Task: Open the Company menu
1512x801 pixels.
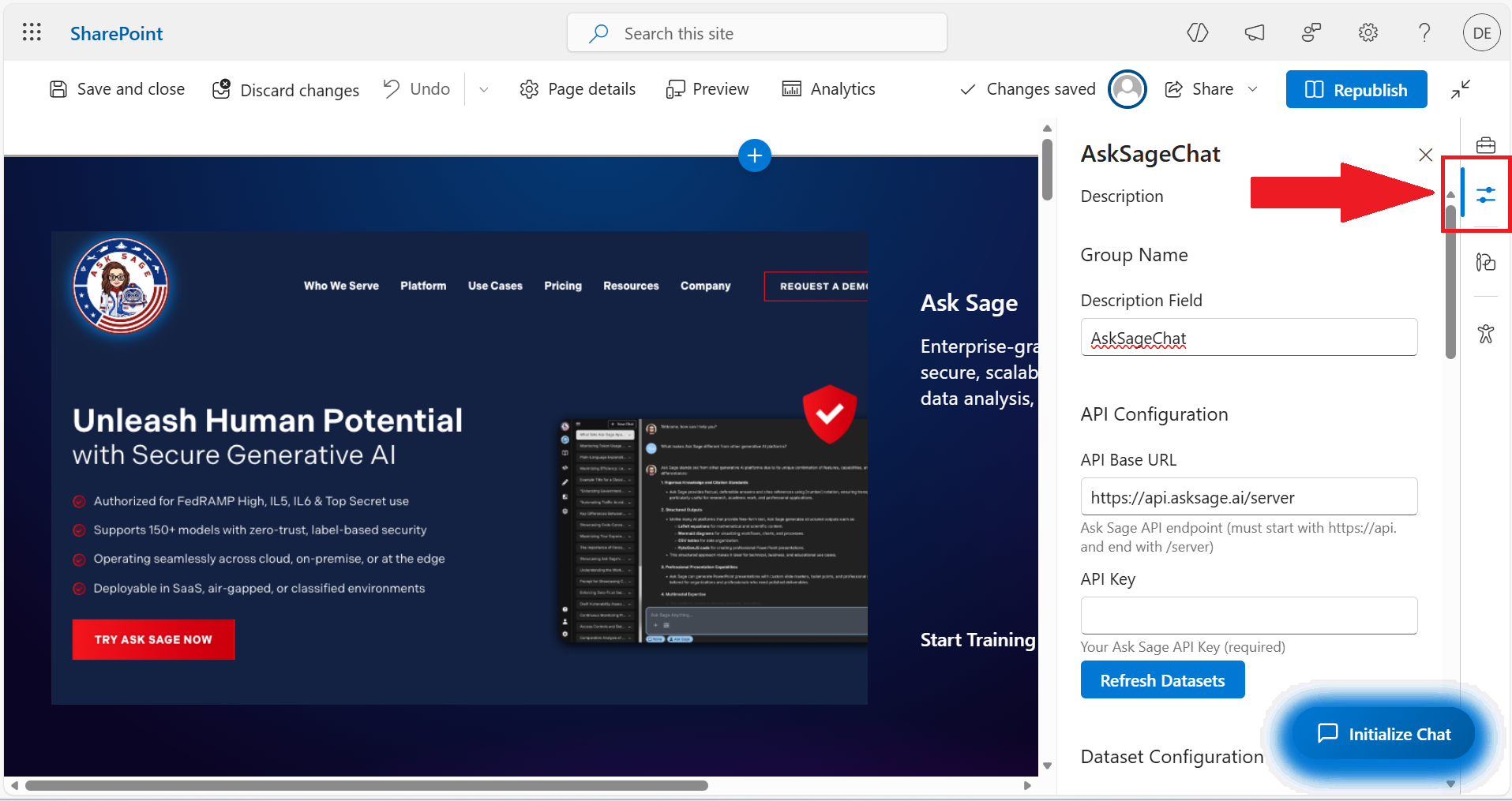Action: pyautogui.click(x=706, y=286)
